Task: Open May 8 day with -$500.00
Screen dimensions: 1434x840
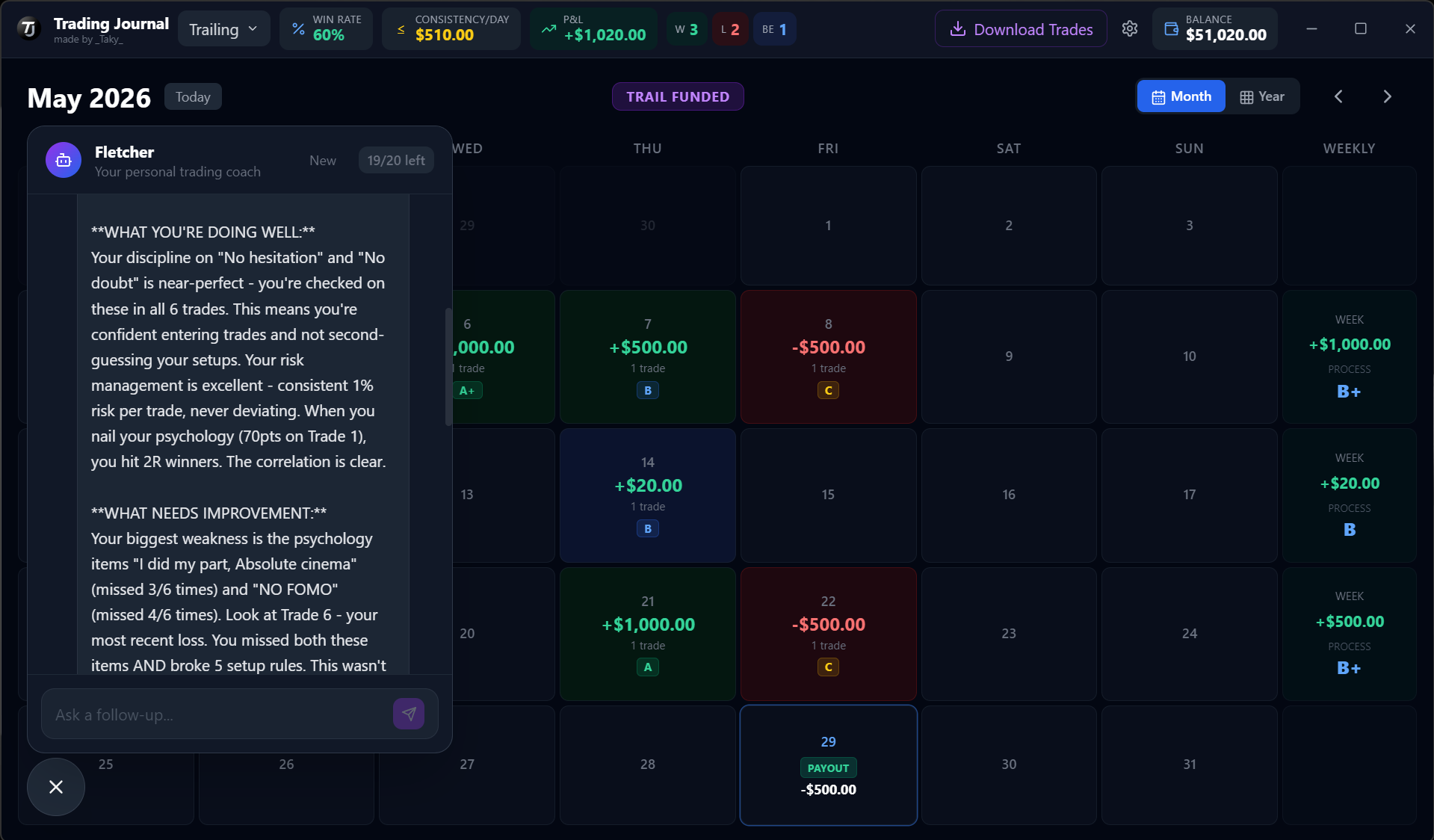Action: pyautogui.click(x=828, y=356)
